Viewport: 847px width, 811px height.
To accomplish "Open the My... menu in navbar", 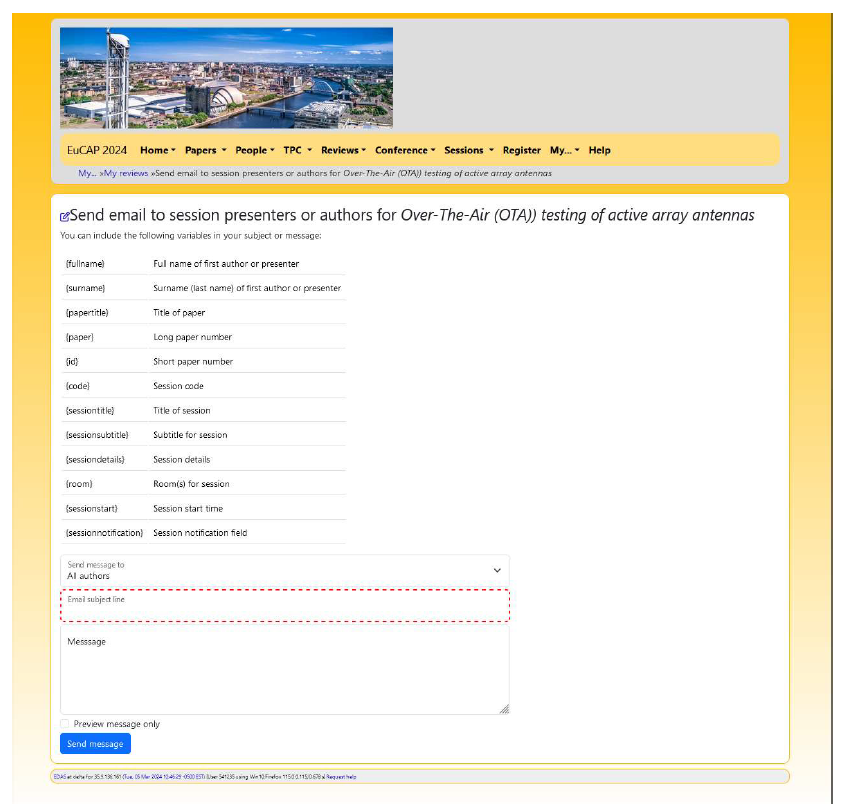I will pos(564,150).
